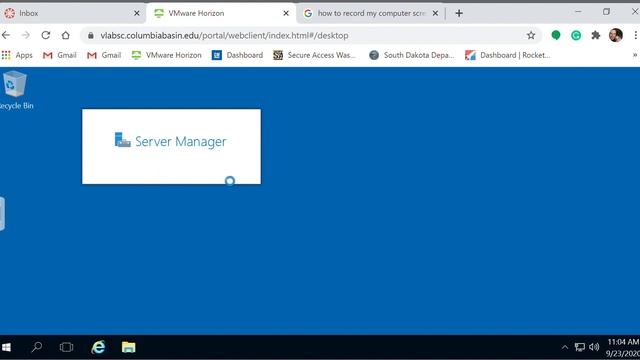Open network status tray icon
The width and height of the screenshot is (640, 360).
coord(579,347)
